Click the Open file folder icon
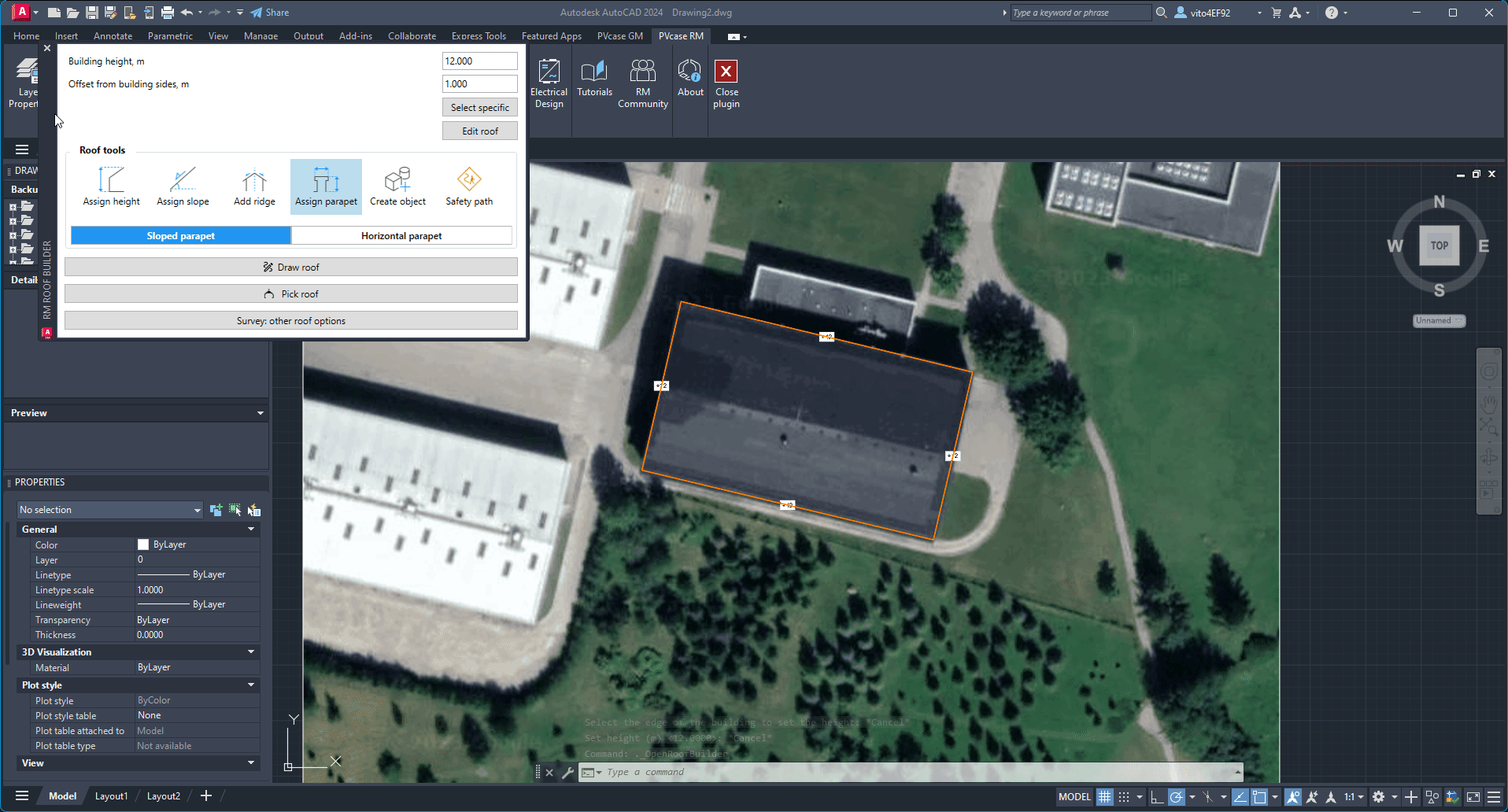This screenshot has height=812, width=1508. 72,13
